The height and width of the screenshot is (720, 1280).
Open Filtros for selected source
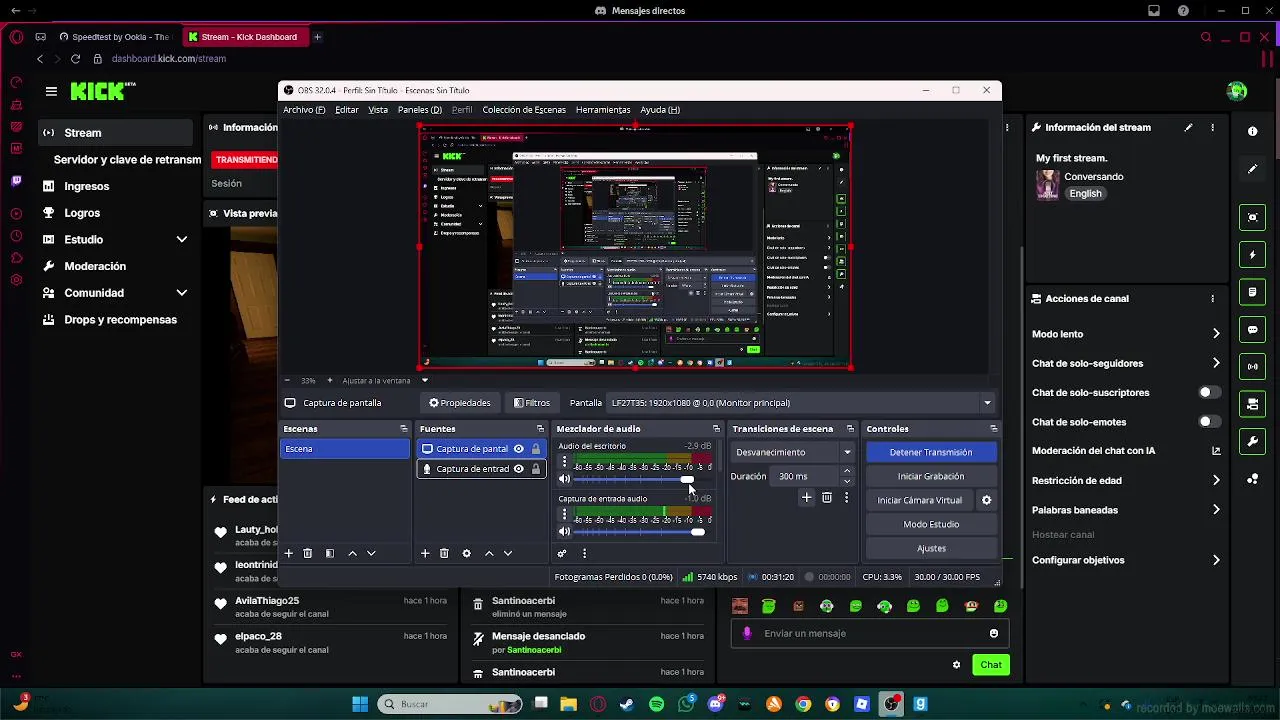click(532, 403)
